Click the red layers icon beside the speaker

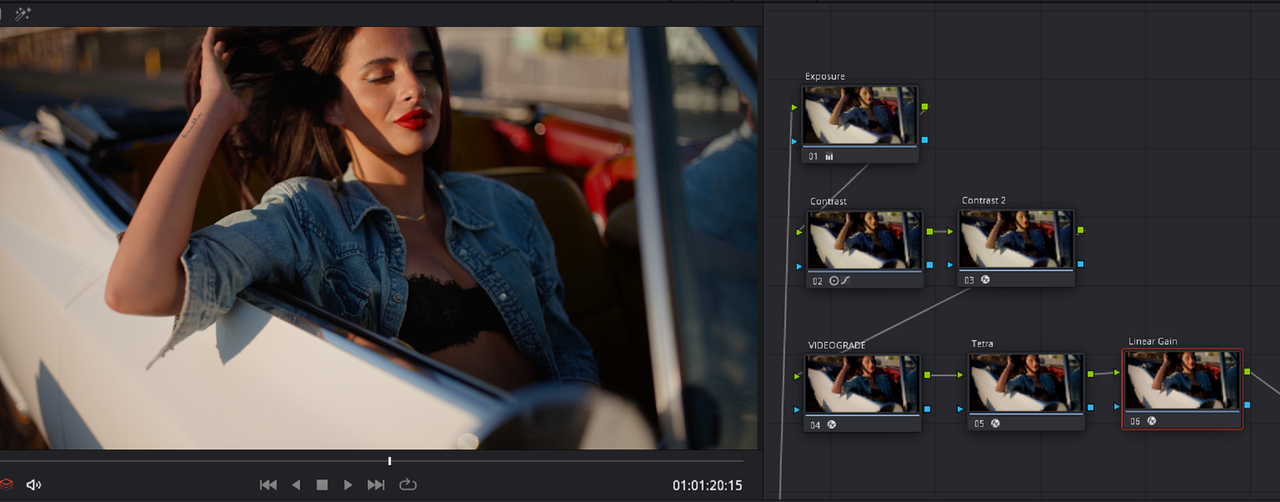click(x=6, y=485)
